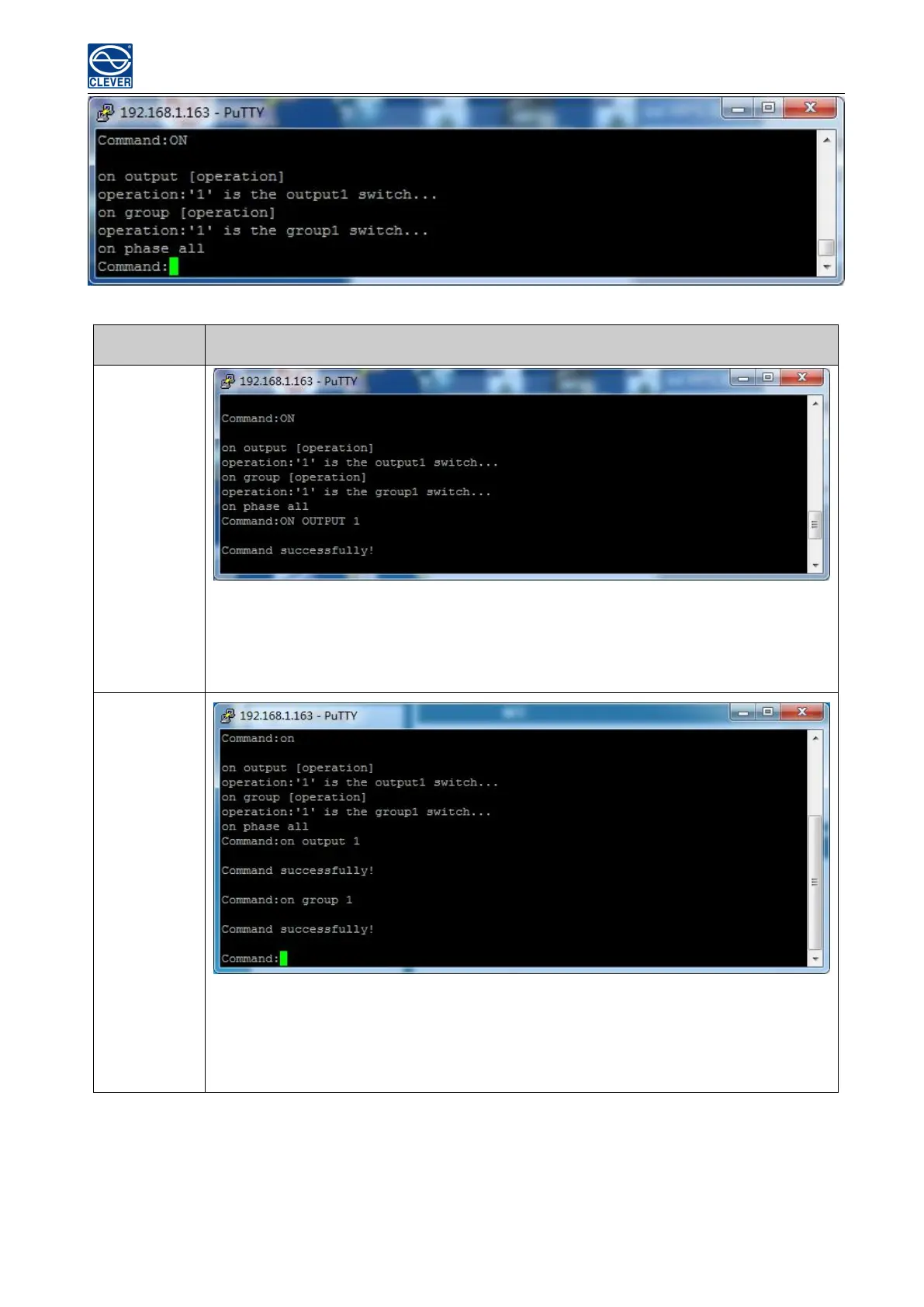Click scrollbar thumb in top PuTTY window
Image resolution: width=924 pixels, height=1307 pixels.
826,248
